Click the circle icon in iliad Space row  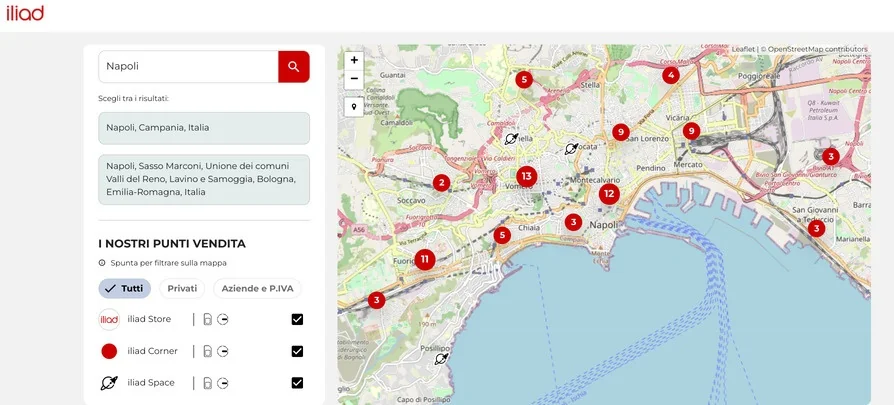223,383
